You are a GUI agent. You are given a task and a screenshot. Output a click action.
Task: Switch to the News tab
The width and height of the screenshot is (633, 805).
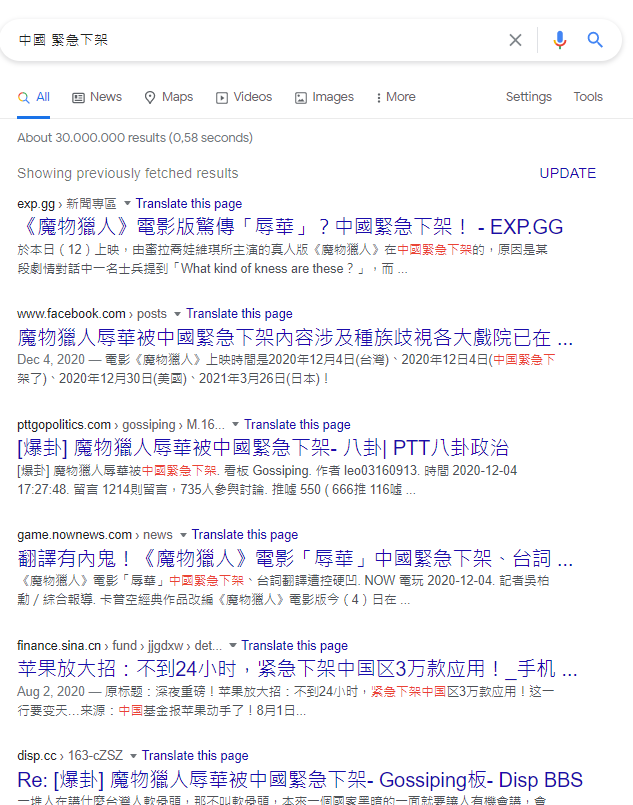tap(97, 97)
